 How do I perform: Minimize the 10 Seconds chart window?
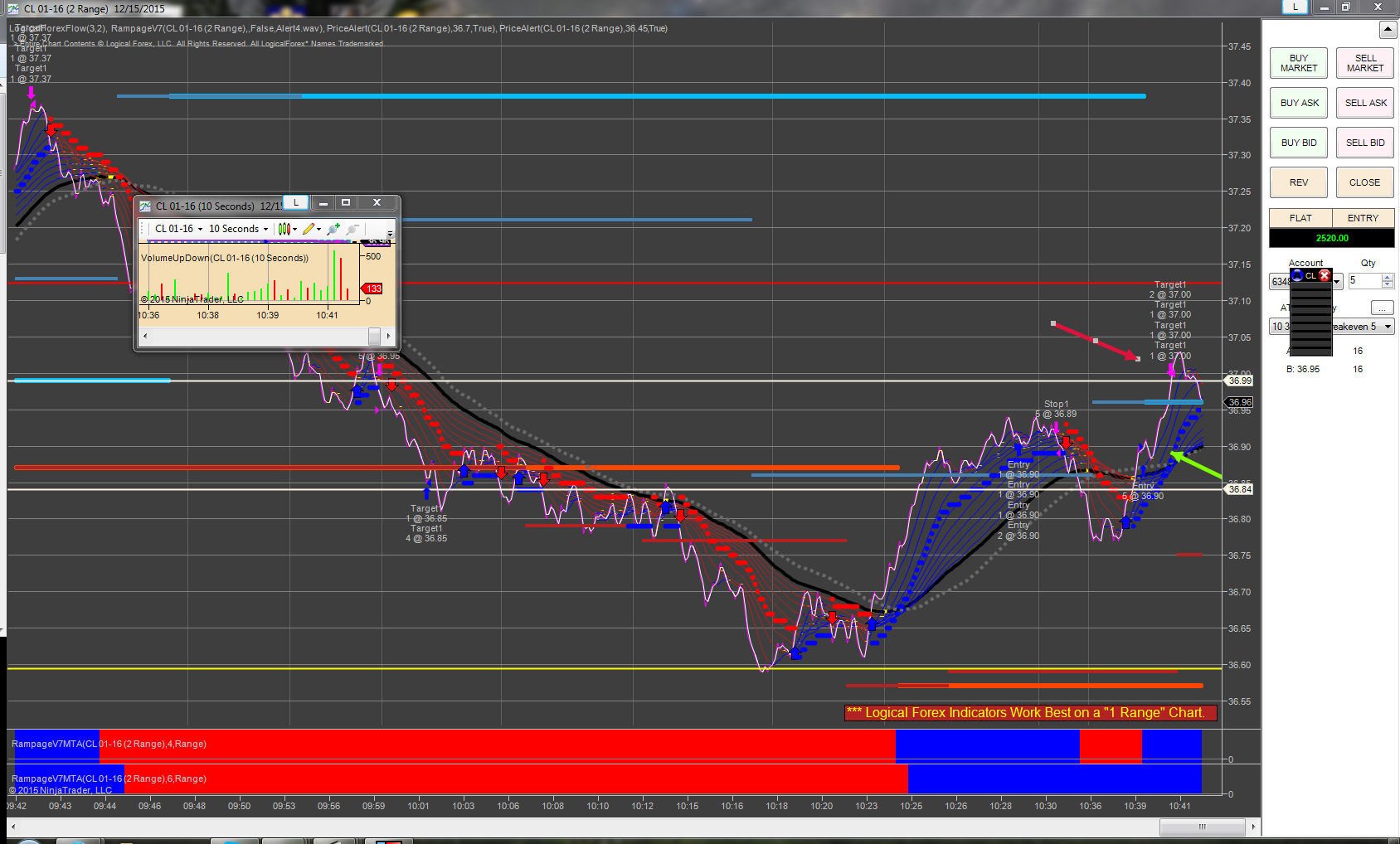click(323, 202)
